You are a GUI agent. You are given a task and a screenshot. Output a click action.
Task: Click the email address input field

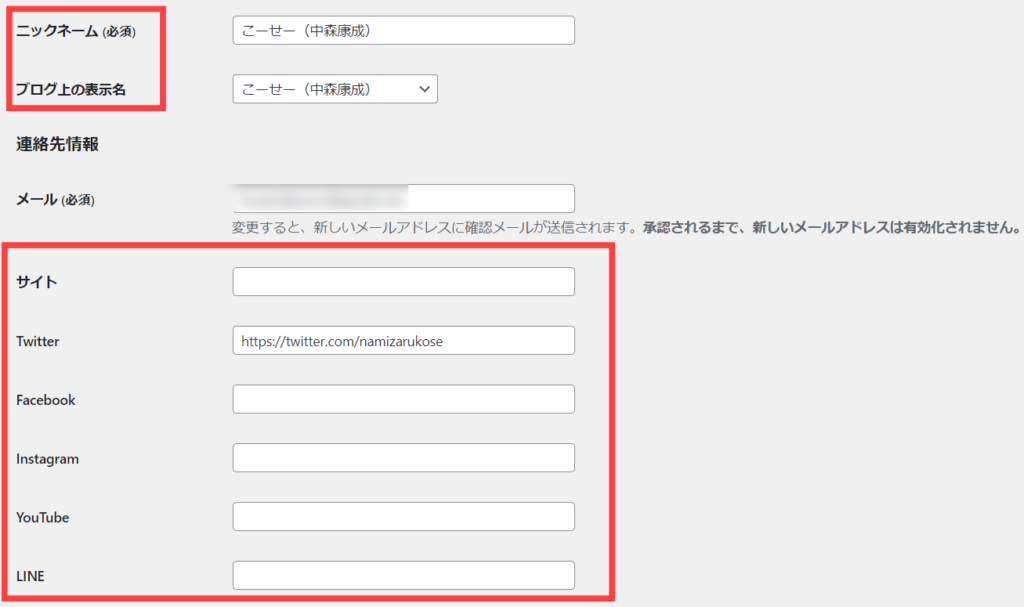(x=404, y=199)
